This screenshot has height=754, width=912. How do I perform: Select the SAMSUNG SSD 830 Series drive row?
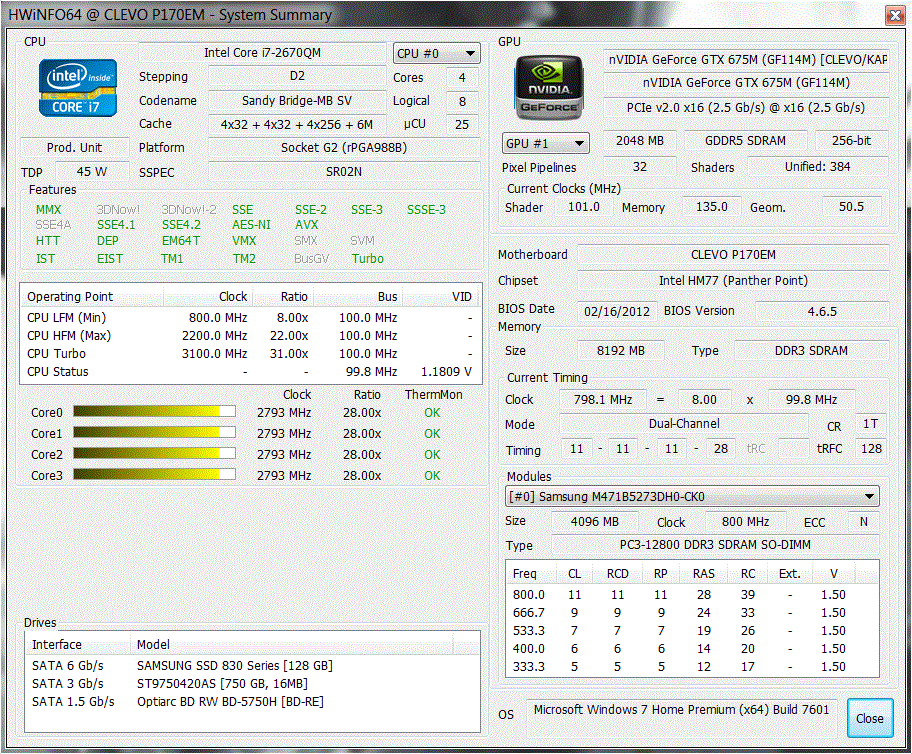tap(252, 666)
